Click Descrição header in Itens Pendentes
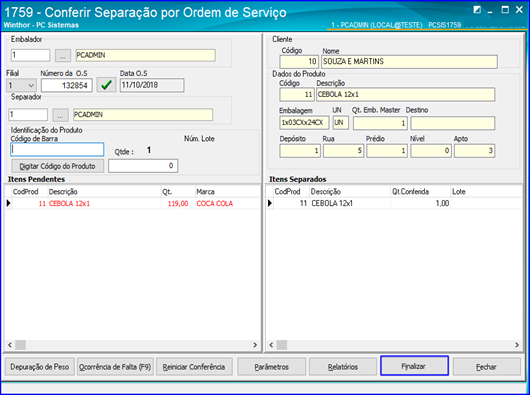530x395 pixels. [x=104, y=192]
